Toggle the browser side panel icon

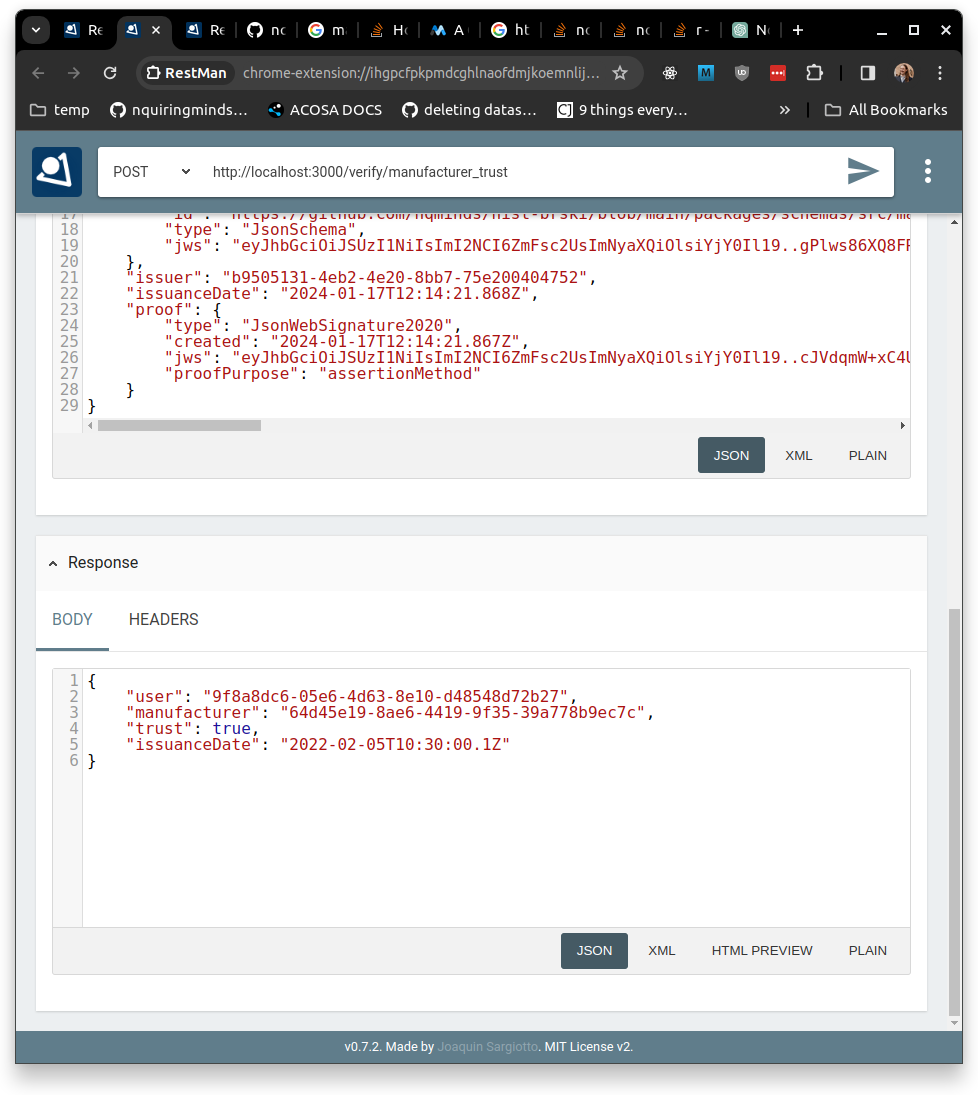[x=868, y=73]
